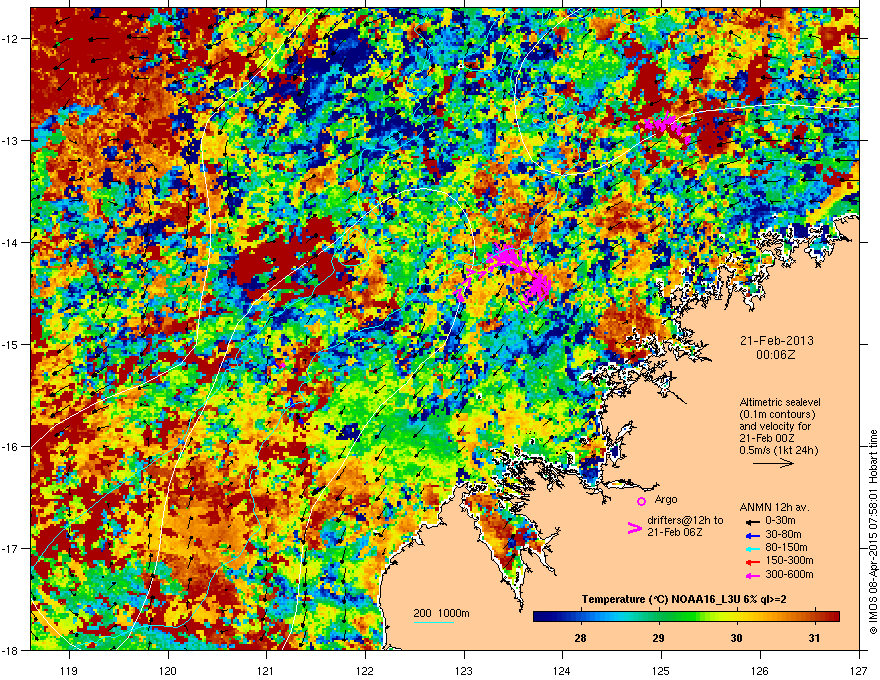
Task: Click the latitude axis label '-17'
Action: click(10, 549)
